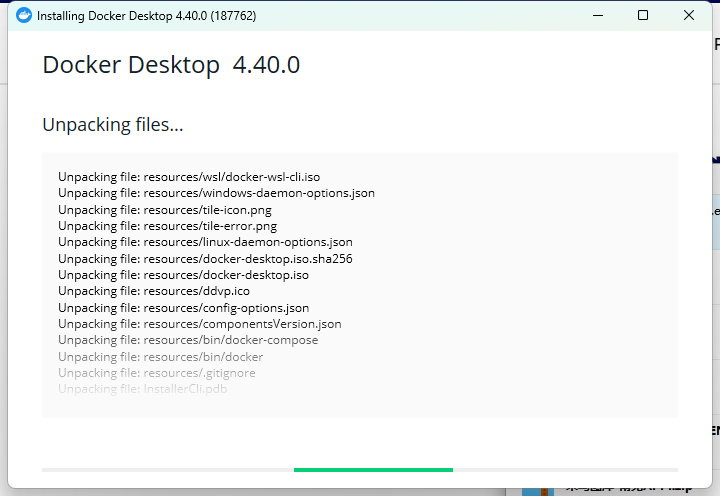Click the window title "Installing Docker Desktop 4.40.0 (187762)"

point(146,16)
